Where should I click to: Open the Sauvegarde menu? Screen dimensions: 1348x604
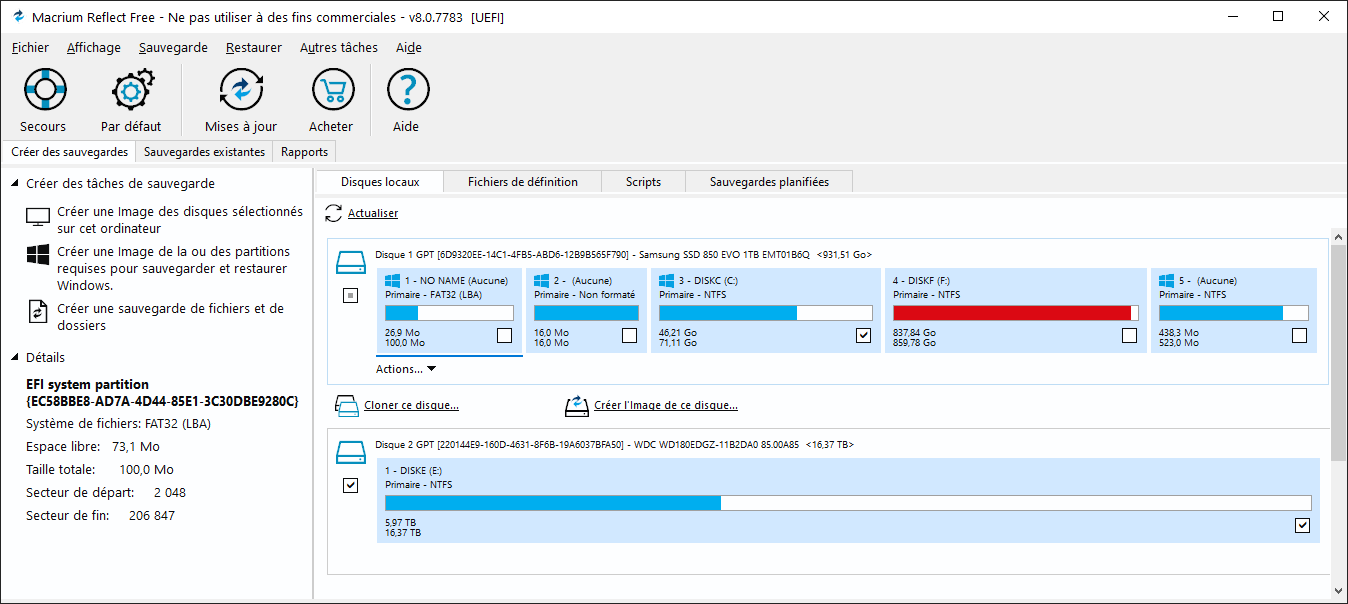pyautogui.click(x=173, y=47)
